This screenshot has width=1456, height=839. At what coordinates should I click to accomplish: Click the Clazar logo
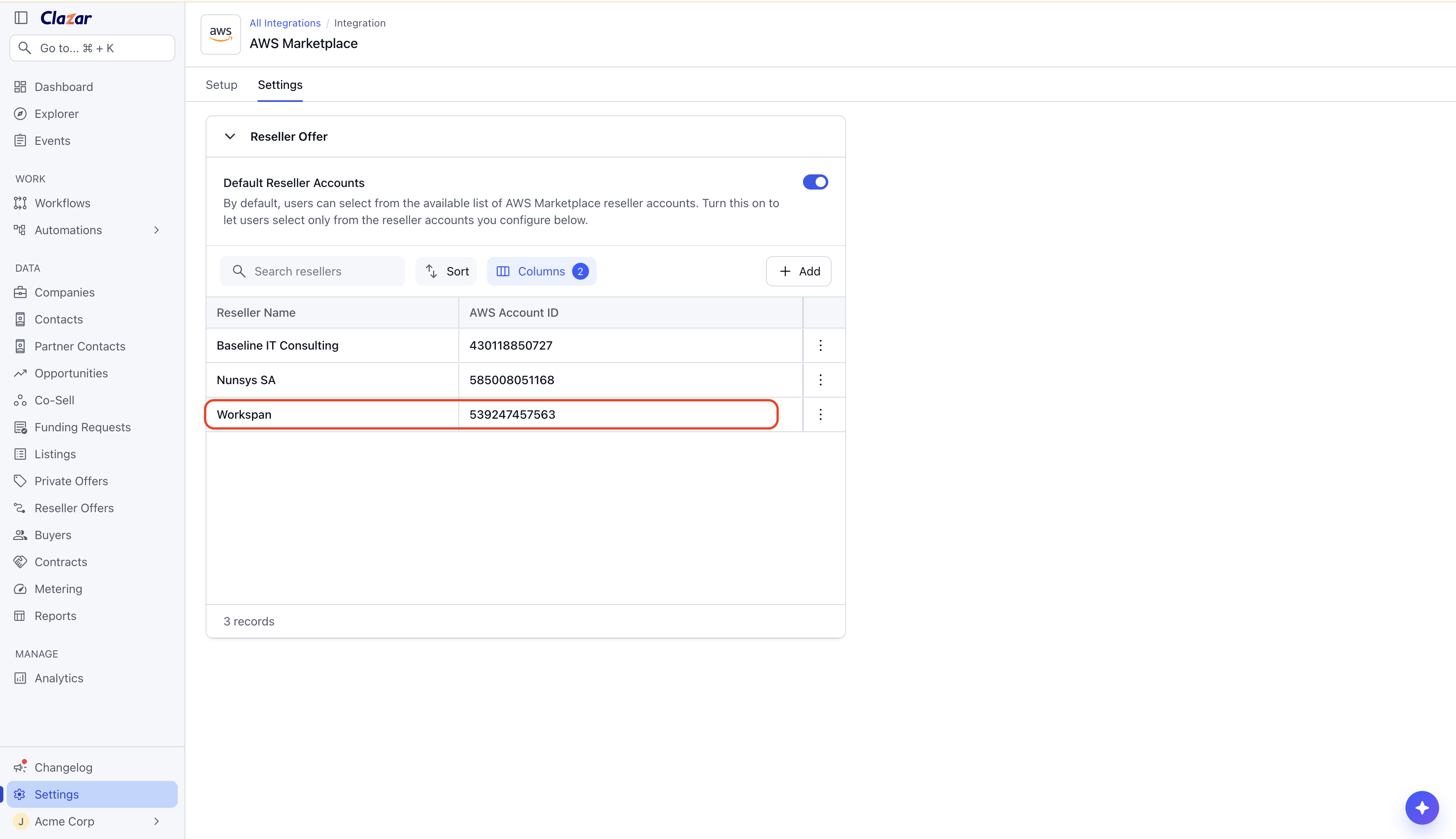click(x=66, y=18)
